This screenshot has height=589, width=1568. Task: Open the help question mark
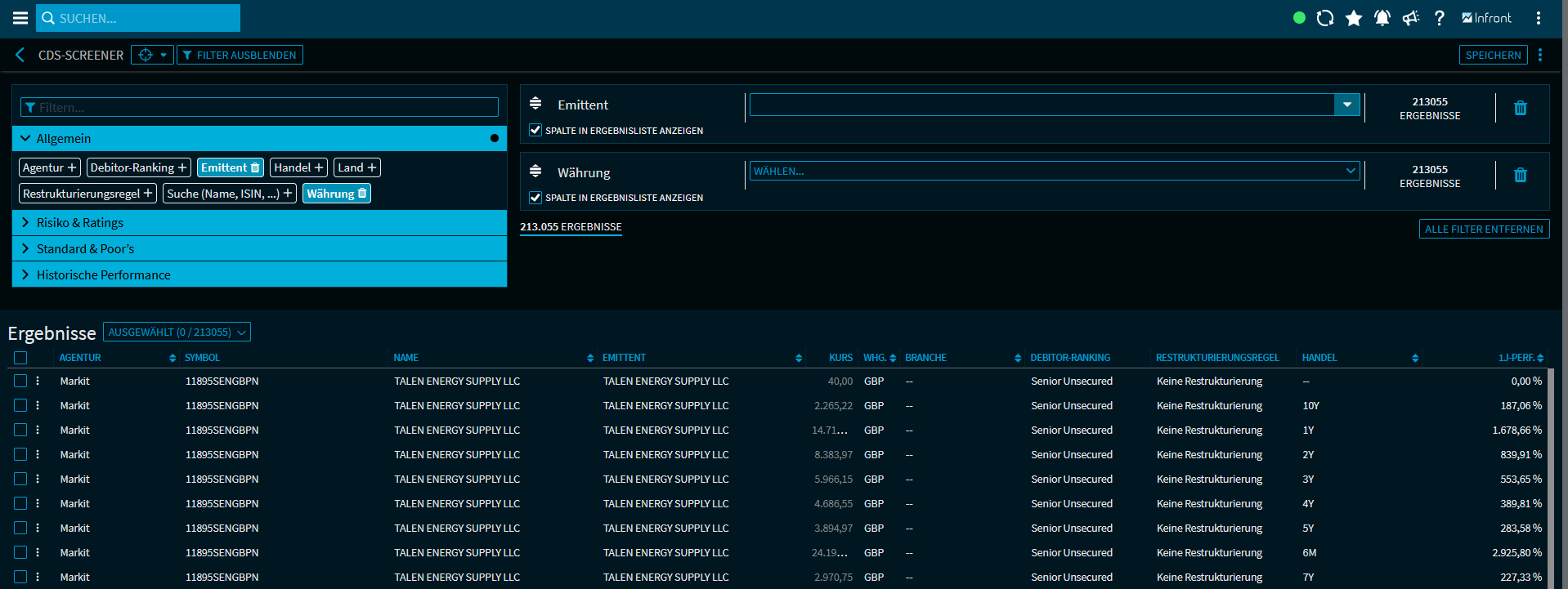(1440, 18)
